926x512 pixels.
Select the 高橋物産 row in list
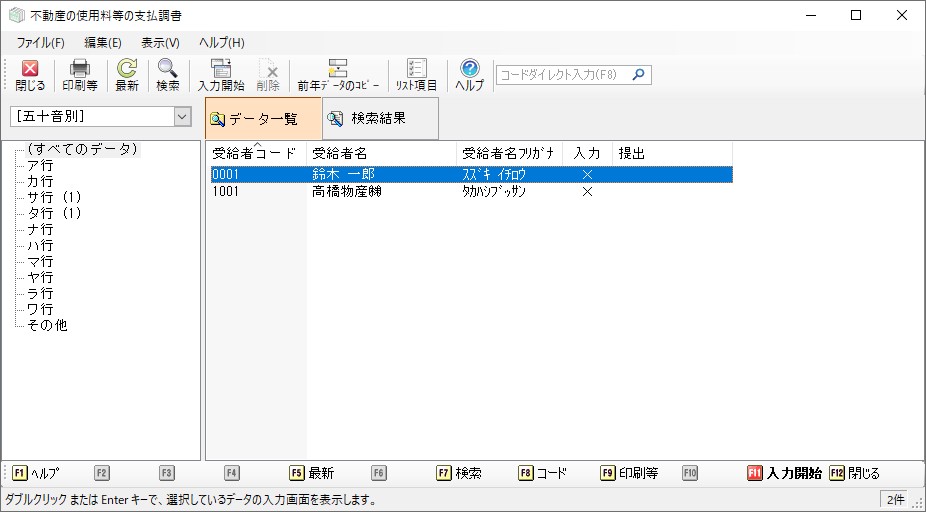(x=347, y=191)
